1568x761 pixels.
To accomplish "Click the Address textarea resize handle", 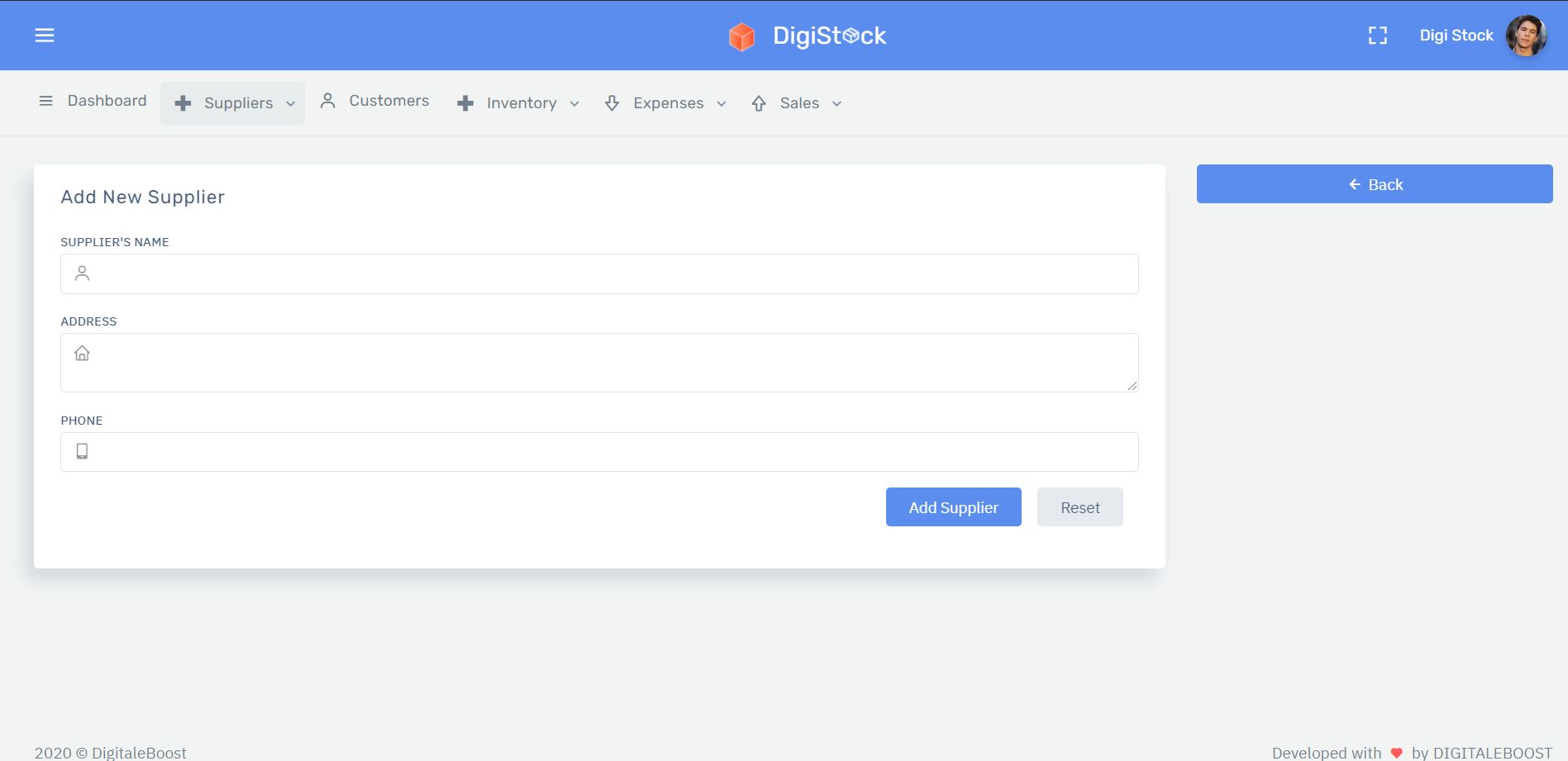I will tap(1132, 386).
